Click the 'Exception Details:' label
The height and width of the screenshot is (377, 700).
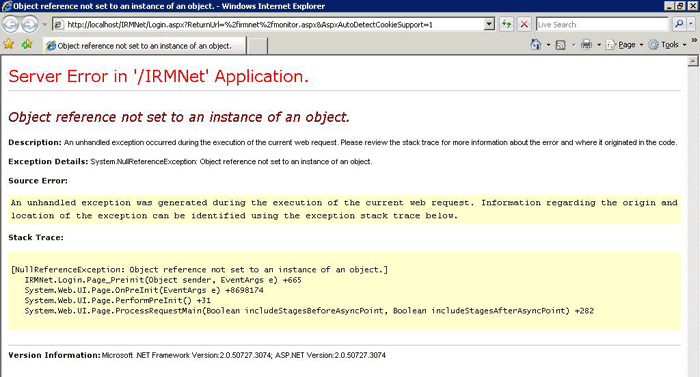48,161
